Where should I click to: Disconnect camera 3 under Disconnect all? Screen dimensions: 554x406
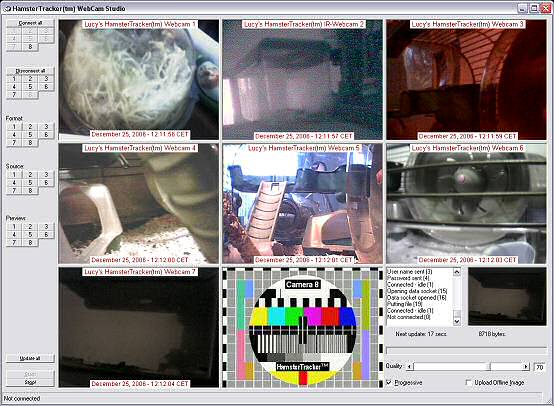(46, 79)
